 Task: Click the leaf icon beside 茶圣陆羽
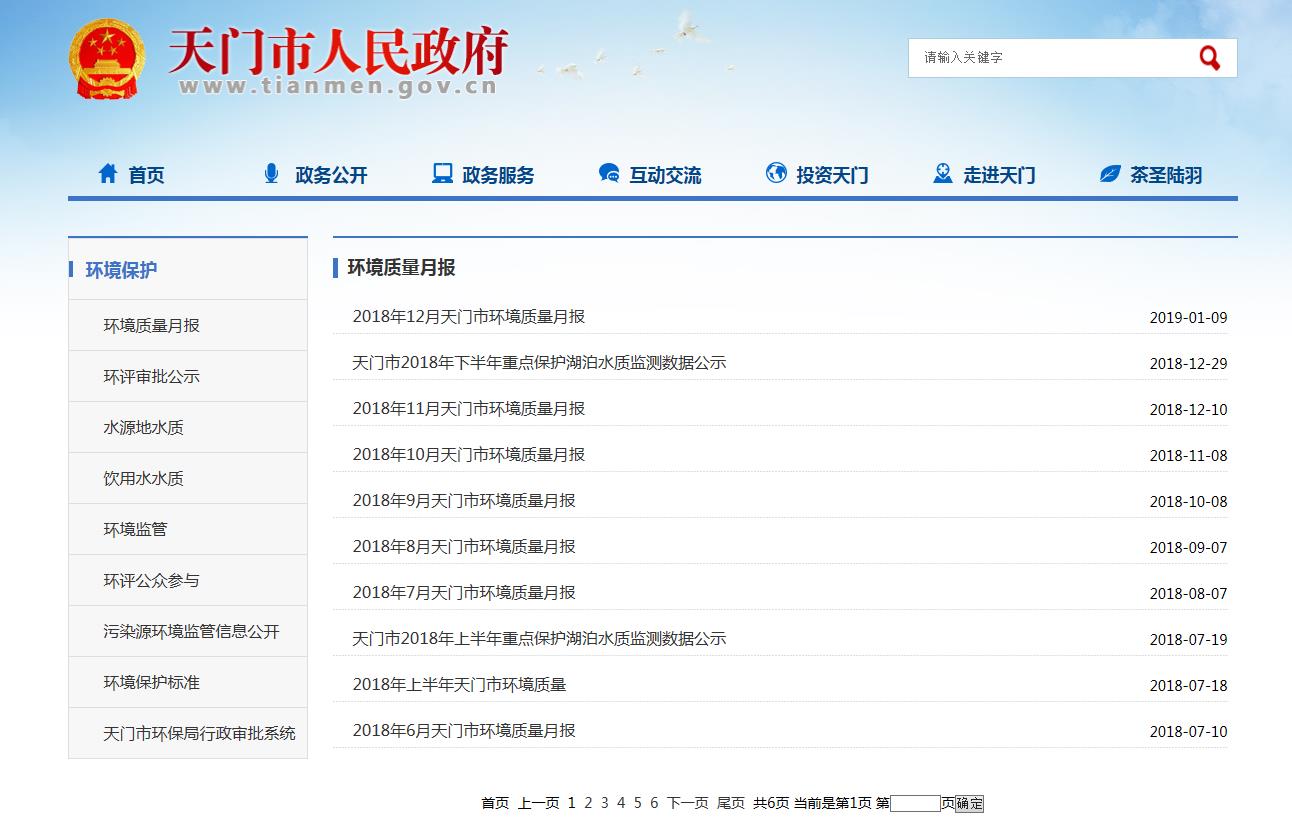pyautogui.click(x=1110, y=174)
